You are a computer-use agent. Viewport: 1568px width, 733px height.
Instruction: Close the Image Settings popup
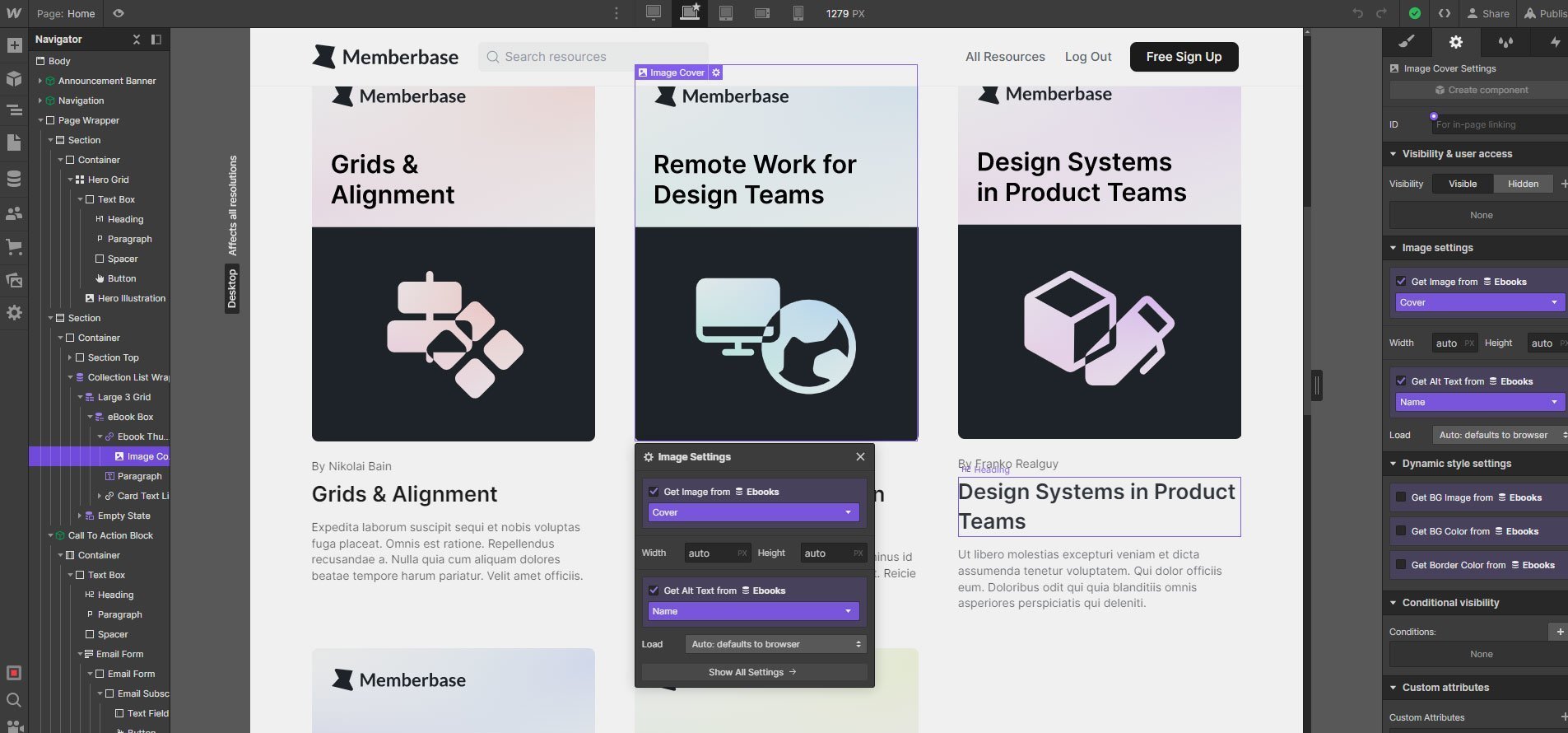coord(860,456)
